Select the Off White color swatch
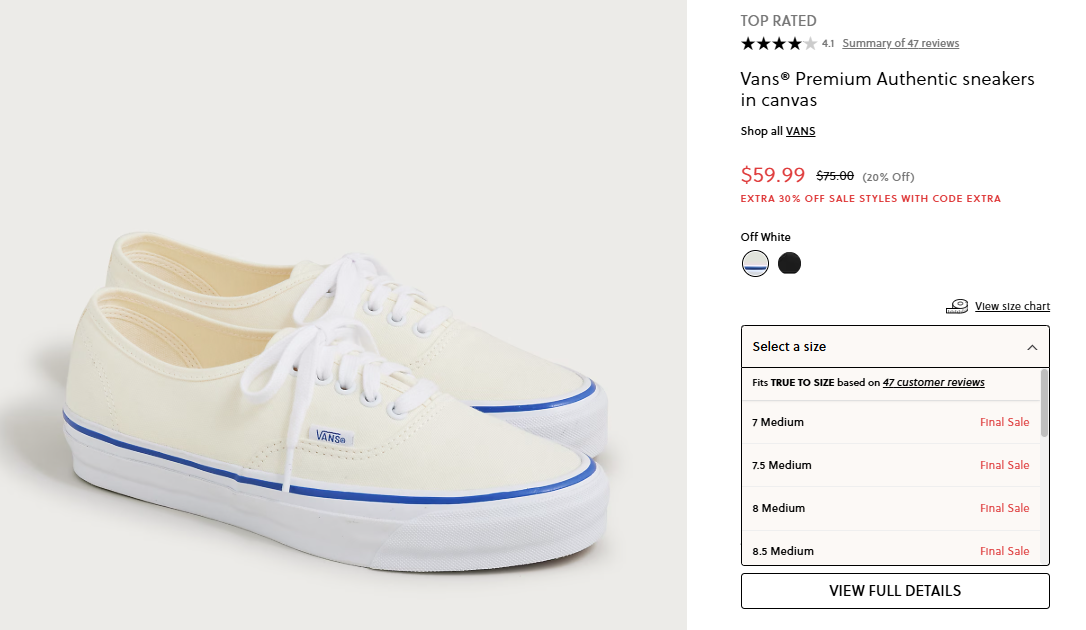 [755, 264]
